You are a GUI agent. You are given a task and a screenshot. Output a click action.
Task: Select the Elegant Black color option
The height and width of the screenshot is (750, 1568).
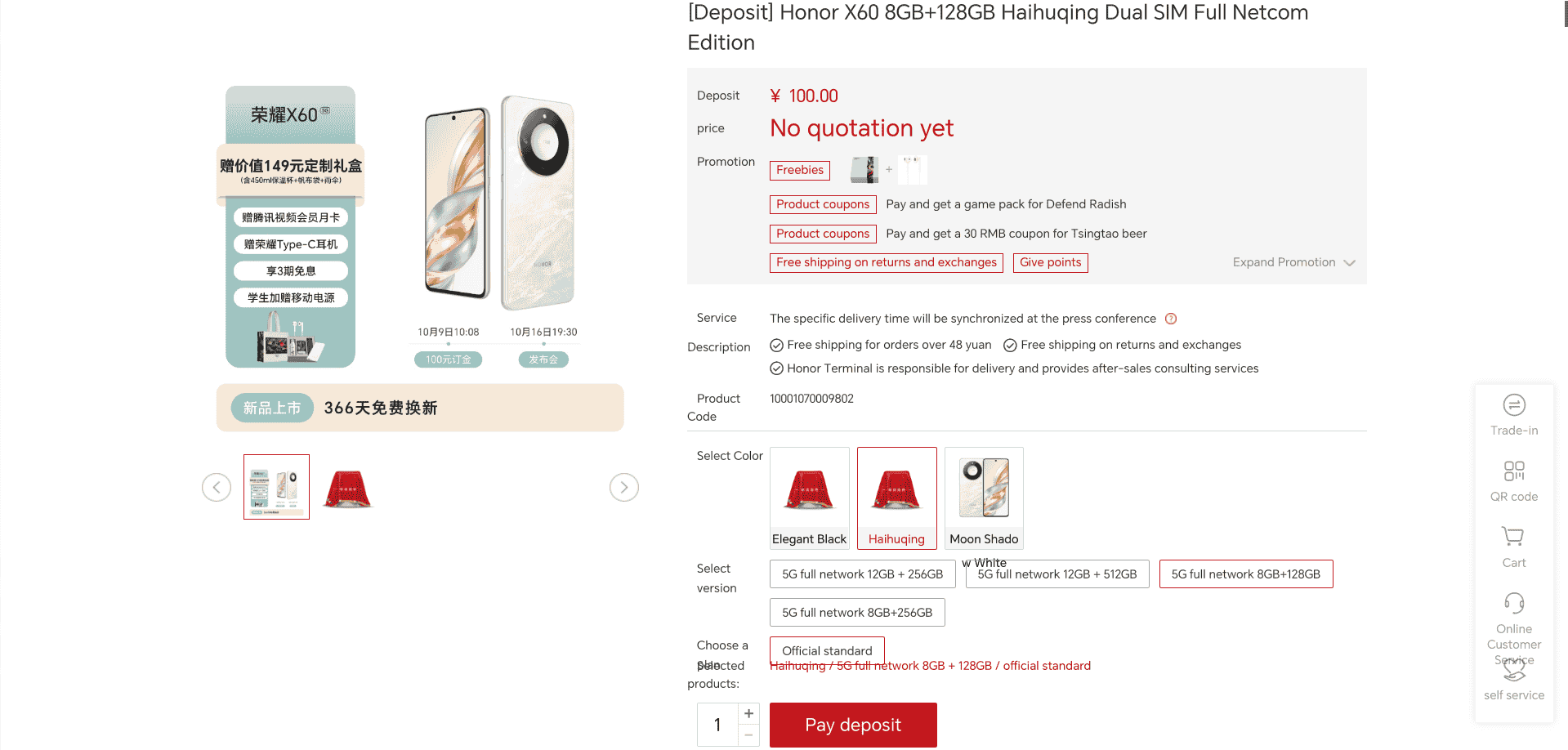(809, 498)
